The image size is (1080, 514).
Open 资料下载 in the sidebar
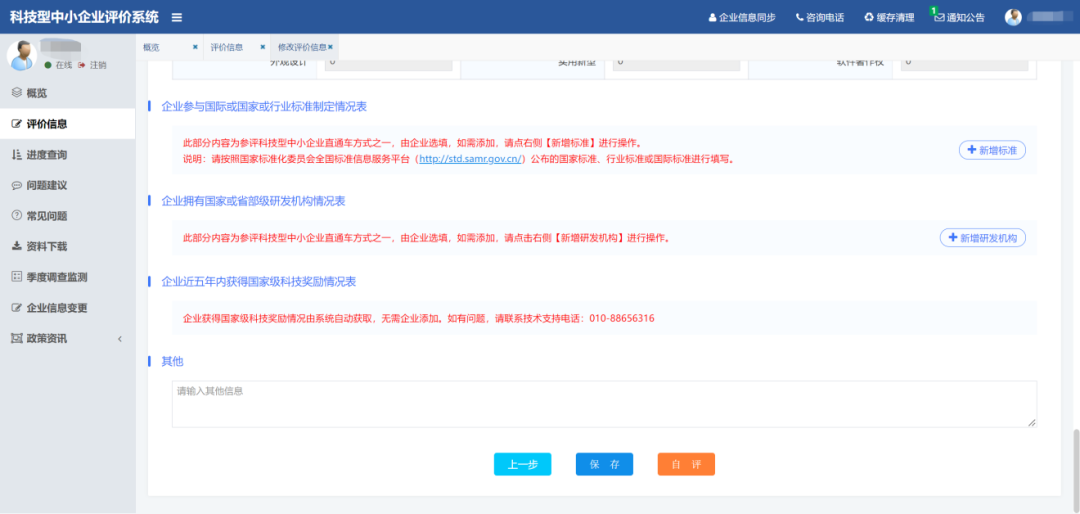click(47, 247)
